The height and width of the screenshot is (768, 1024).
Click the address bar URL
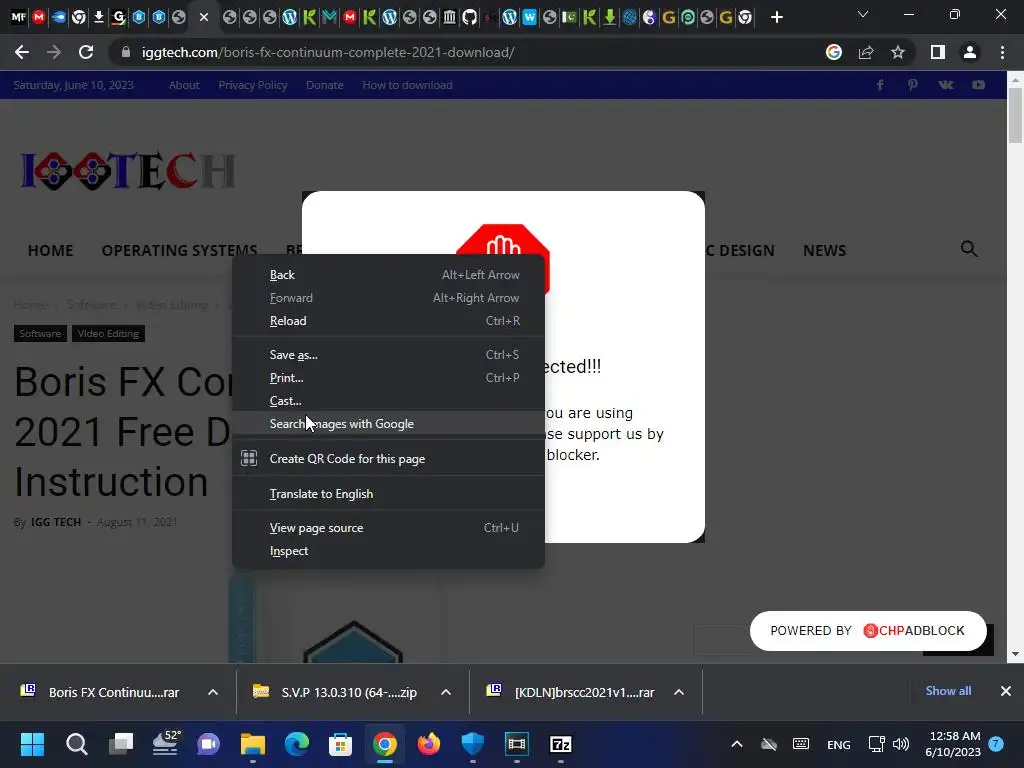pyautogui.click(x=328, y=52)
